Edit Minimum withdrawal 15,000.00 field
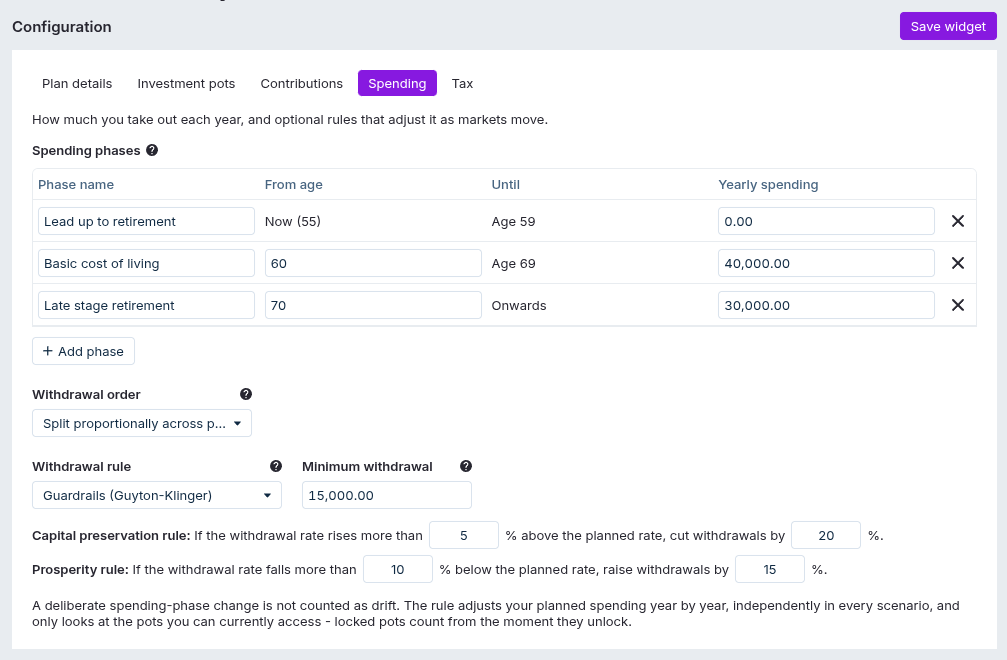This screenshot has width=1007, height=660. coord(387,495)
